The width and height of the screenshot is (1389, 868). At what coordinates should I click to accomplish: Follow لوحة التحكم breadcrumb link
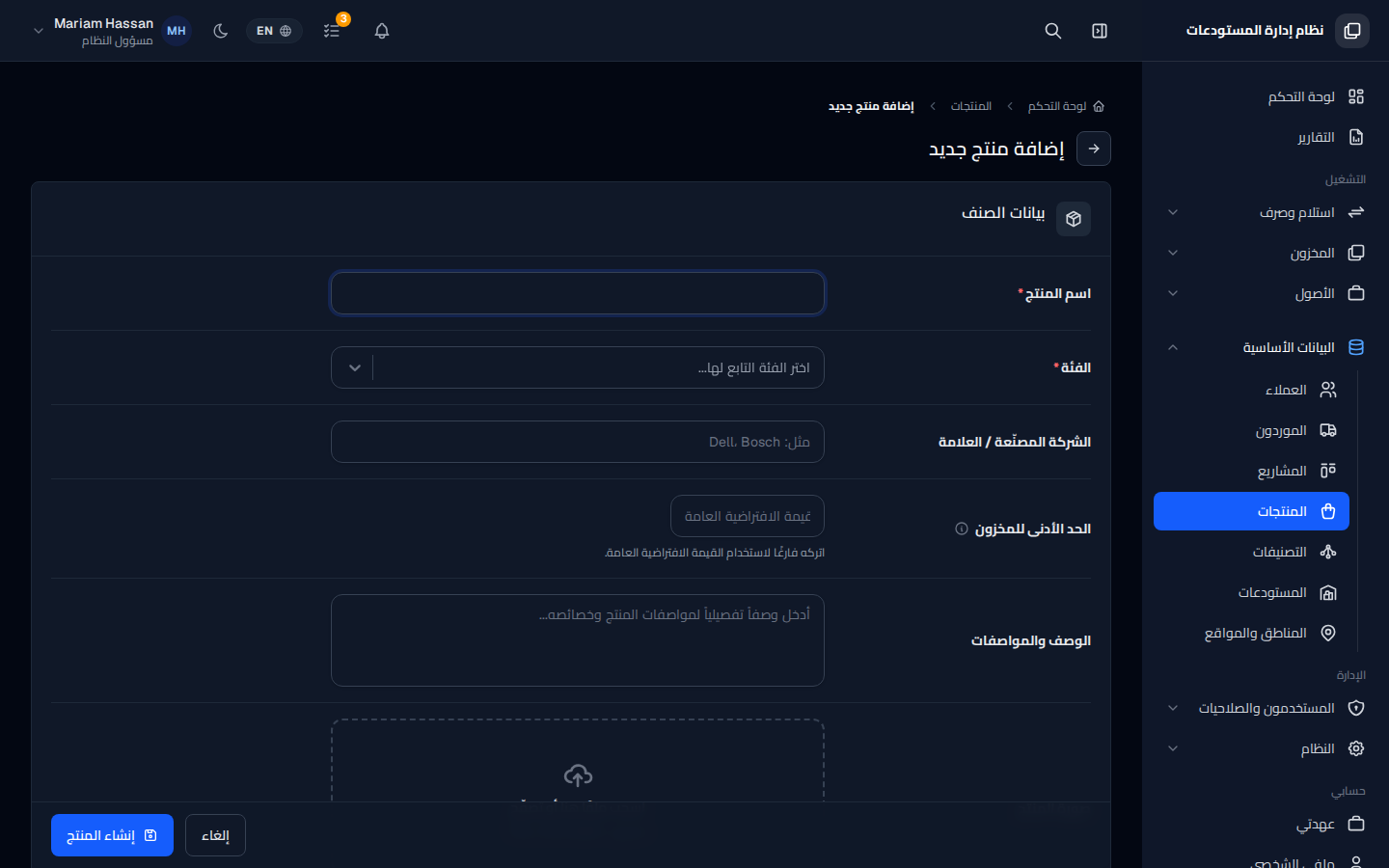(1057, 106)
